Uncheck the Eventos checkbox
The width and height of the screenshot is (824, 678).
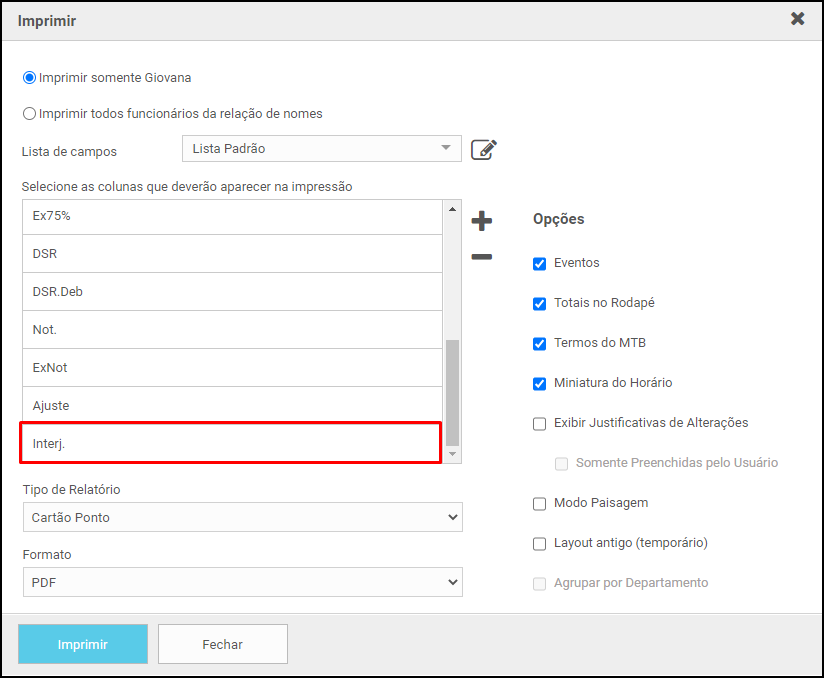[x=540, y=263]
